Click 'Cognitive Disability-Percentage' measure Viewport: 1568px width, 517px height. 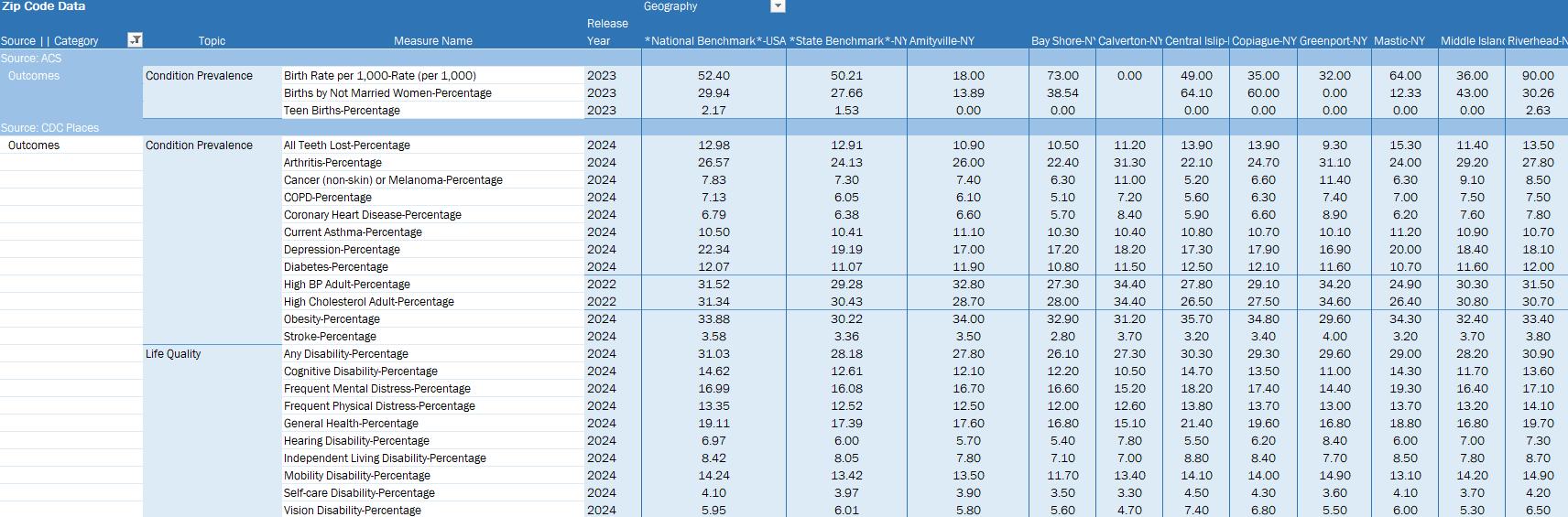tap(361, 372)
